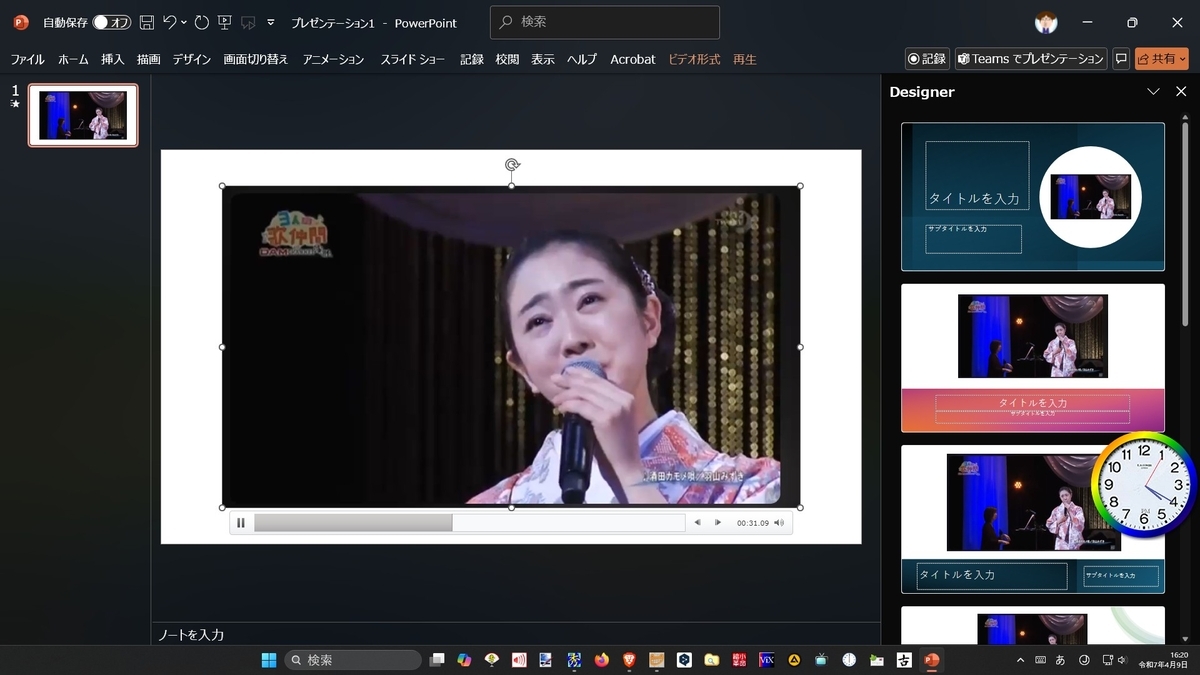This screenshot has height=675, width=1200.
Task: Click the analog clock widget overlay
Action: (1143, 484)
